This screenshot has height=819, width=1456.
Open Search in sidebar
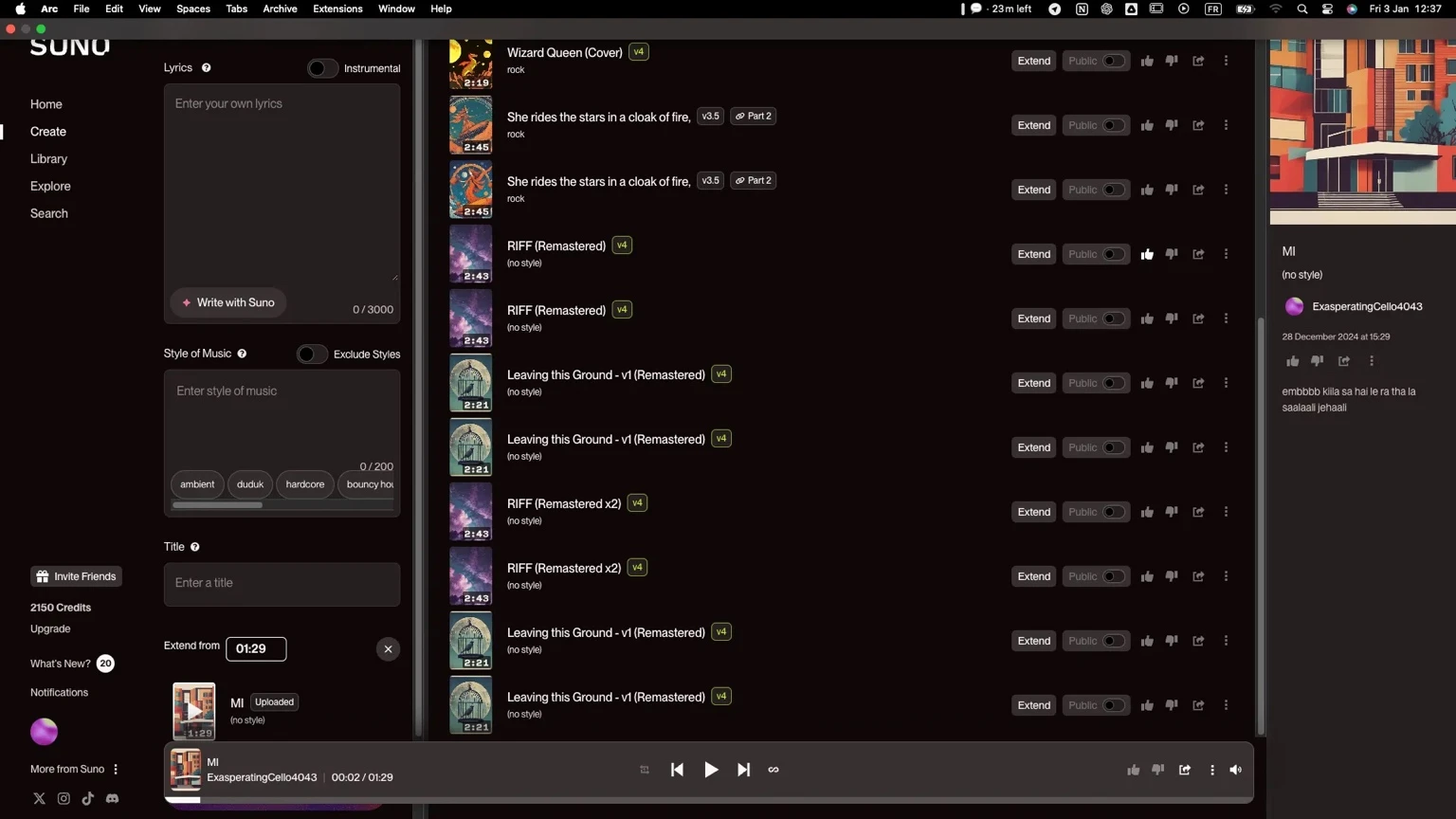[49, 214]
